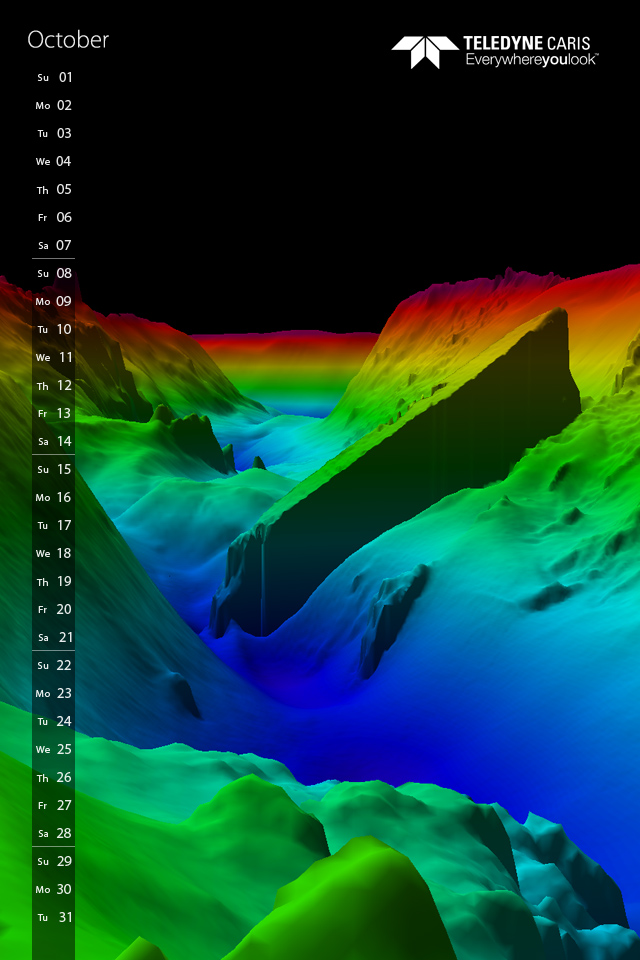The width and height of the screenshot is (640, 960).
Task: Select the date Th 26
Action: point(55,778)
